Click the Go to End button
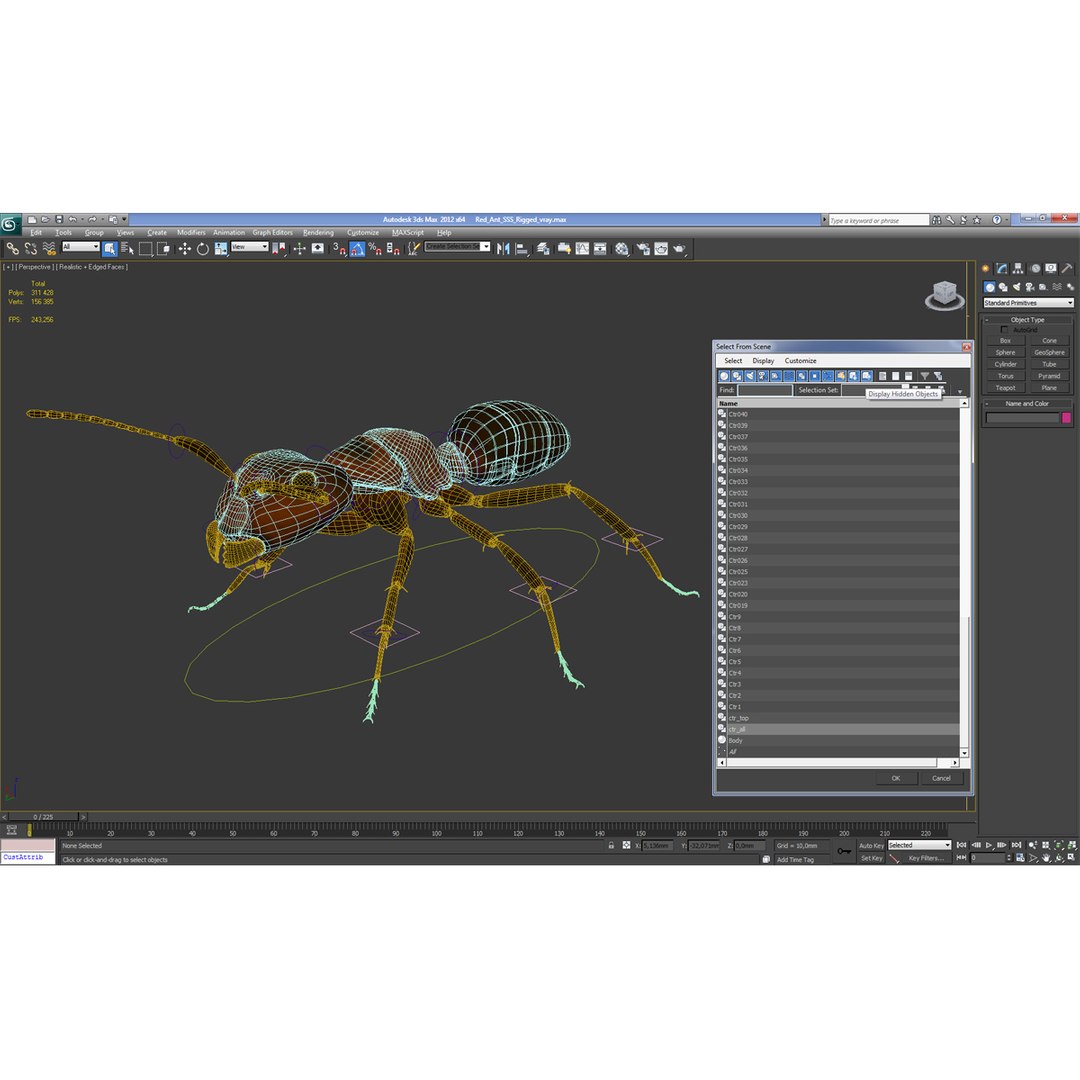The image size is (1080, 1080). point(1016,845)
